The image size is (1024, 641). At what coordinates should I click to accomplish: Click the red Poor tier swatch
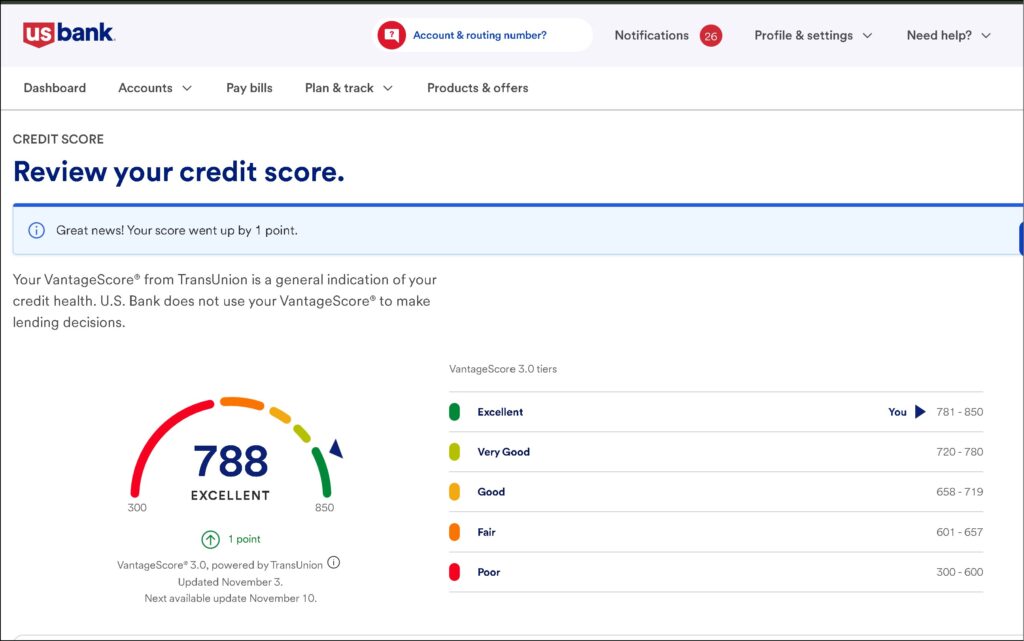pyautogui.click(x=454, y=572)
